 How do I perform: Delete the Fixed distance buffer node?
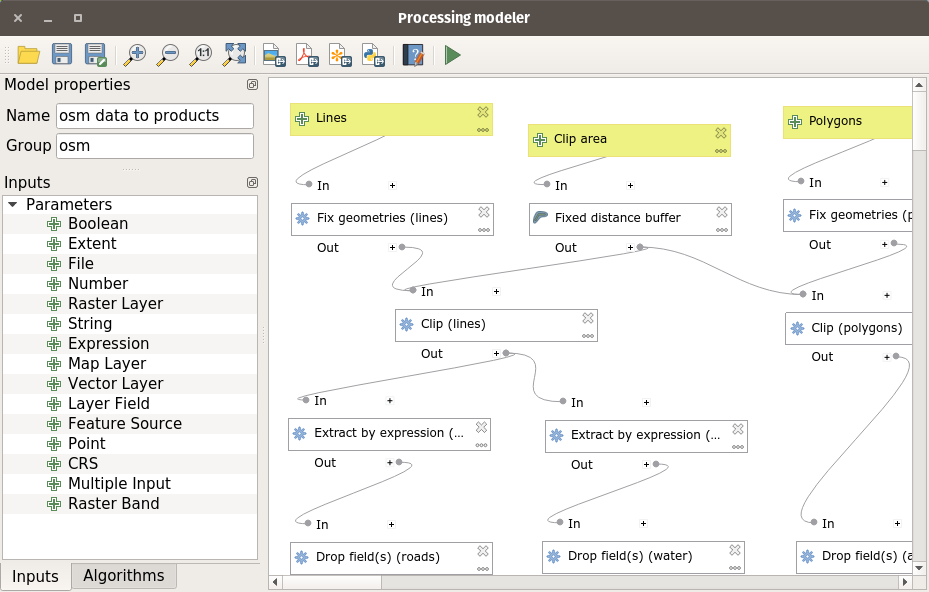pyautogui.click(x=722, y=212)
